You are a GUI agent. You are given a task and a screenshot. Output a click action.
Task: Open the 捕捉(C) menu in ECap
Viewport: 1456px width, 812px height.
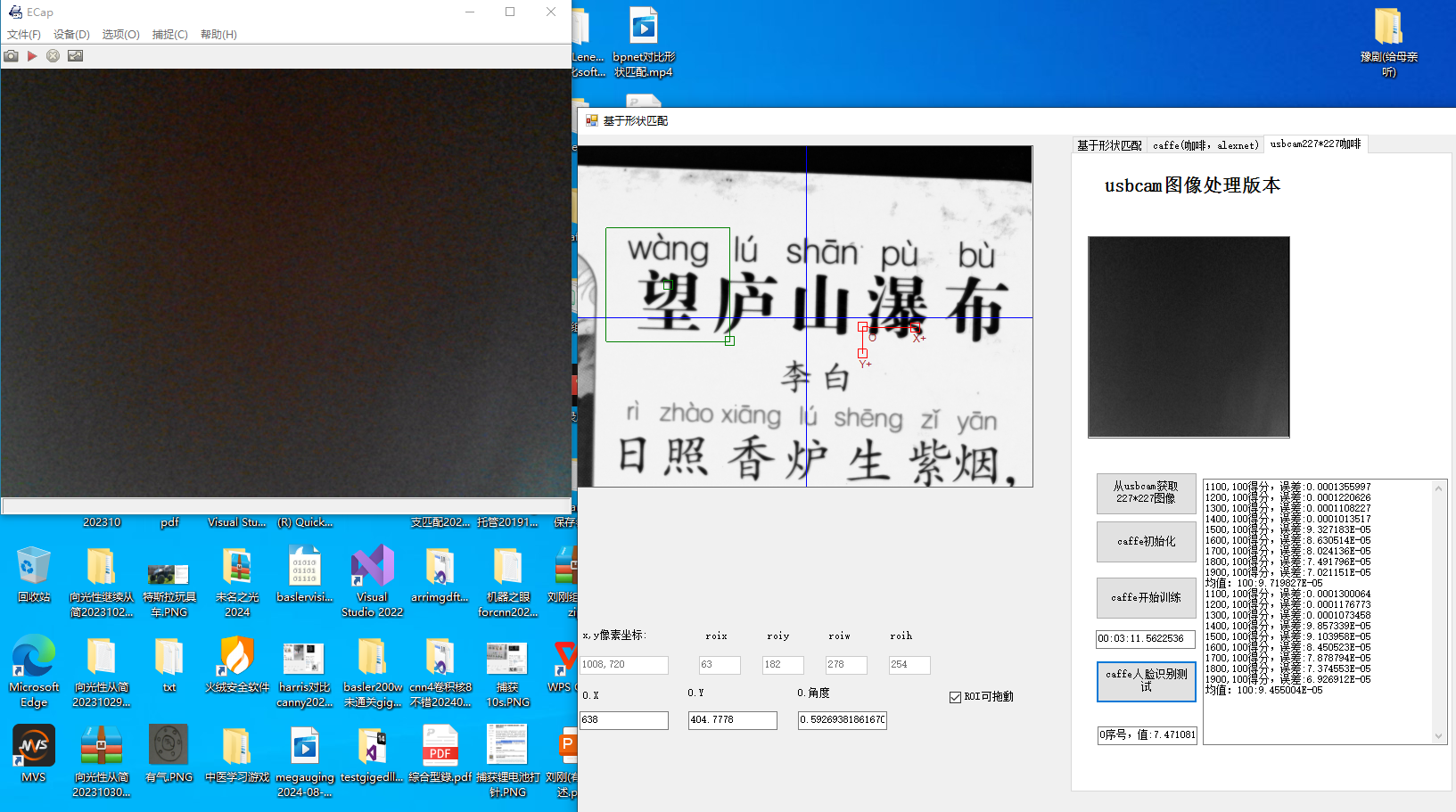169,35
